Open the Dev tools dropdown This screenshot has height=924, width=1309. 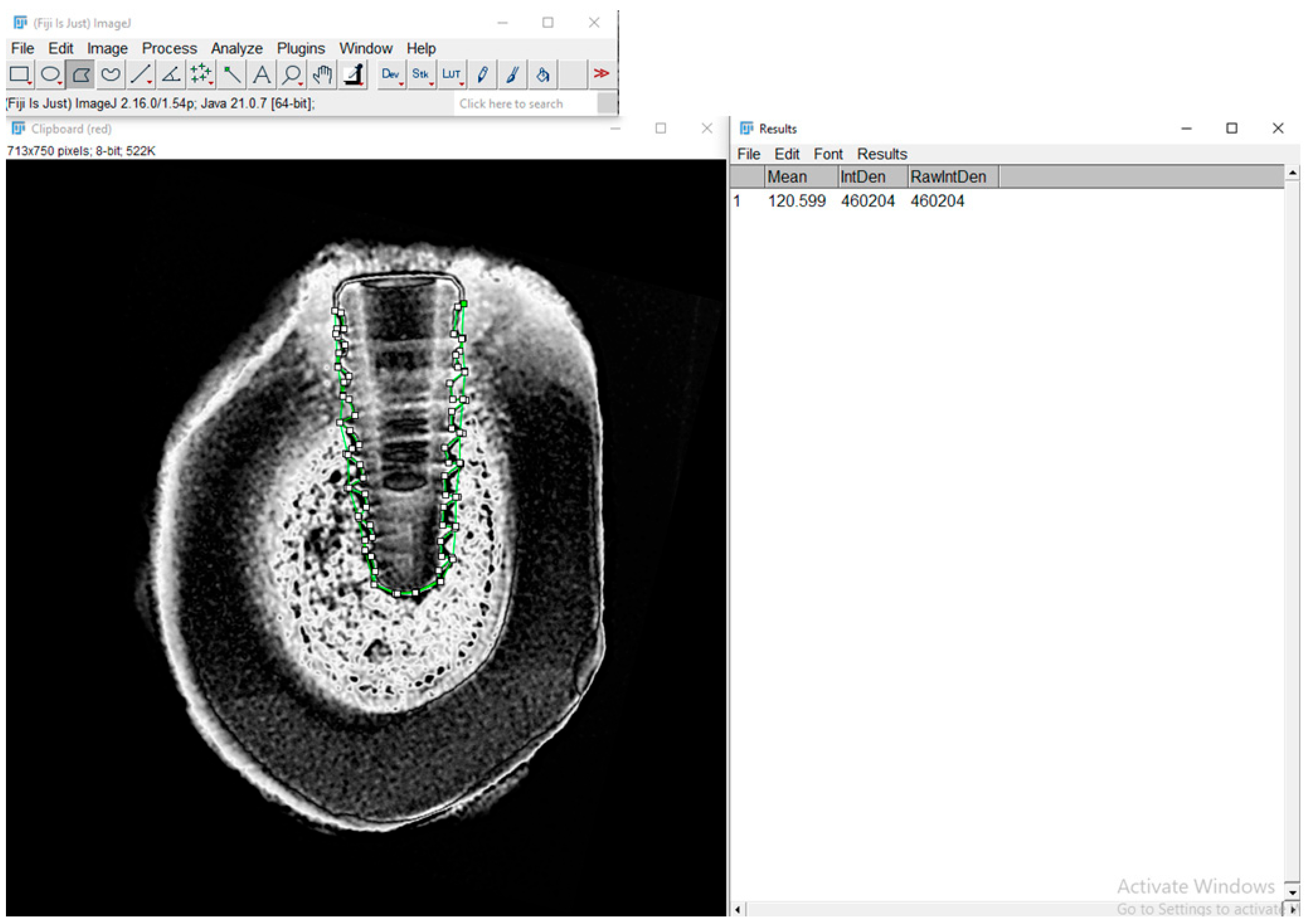pos(391,74)
